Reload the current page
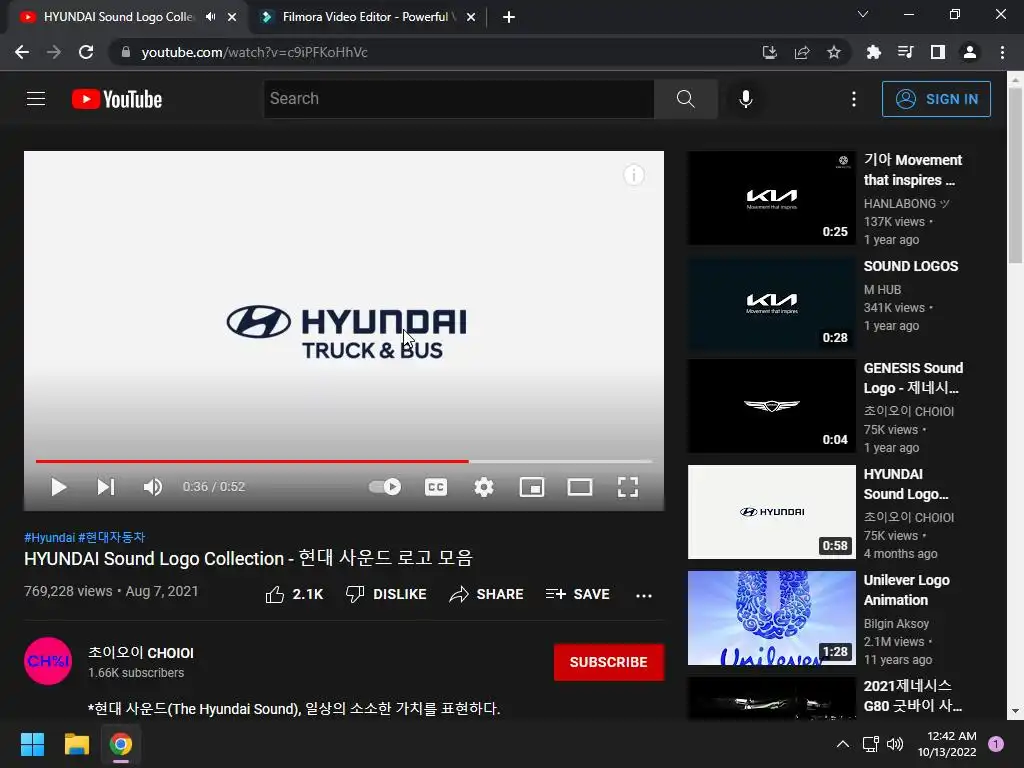The height and width of the screenshot is (768, 1024). click(x=86, y=52)
